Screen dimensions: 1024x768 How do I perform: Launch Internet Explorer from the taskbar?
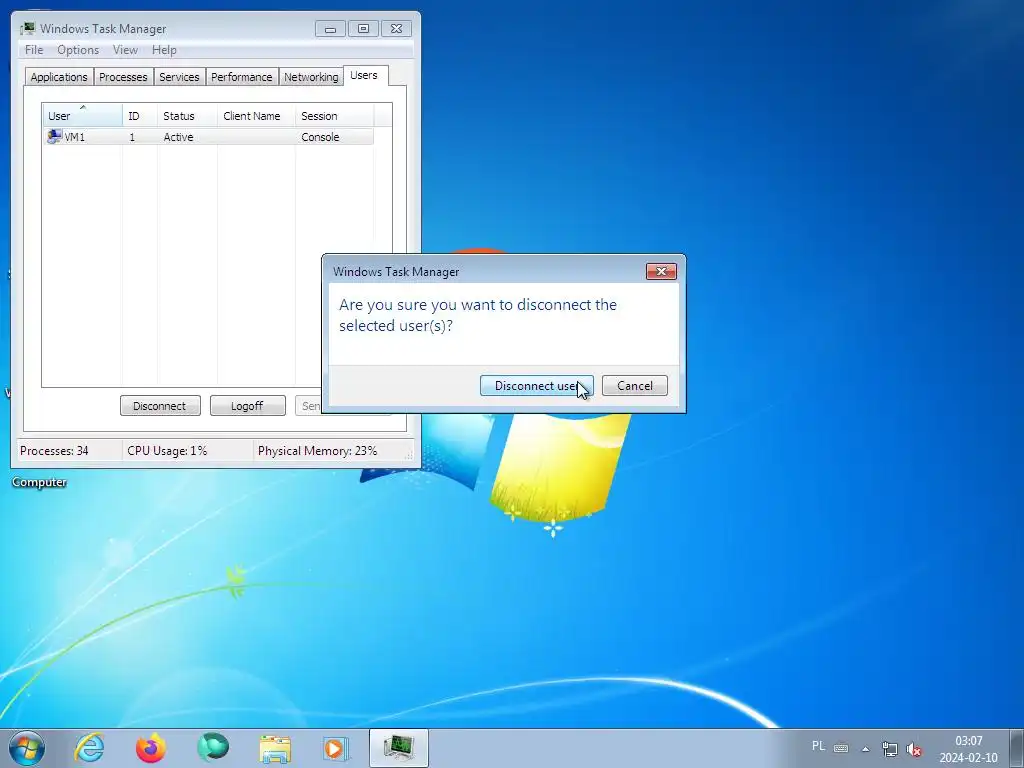[x=89, y=748]
